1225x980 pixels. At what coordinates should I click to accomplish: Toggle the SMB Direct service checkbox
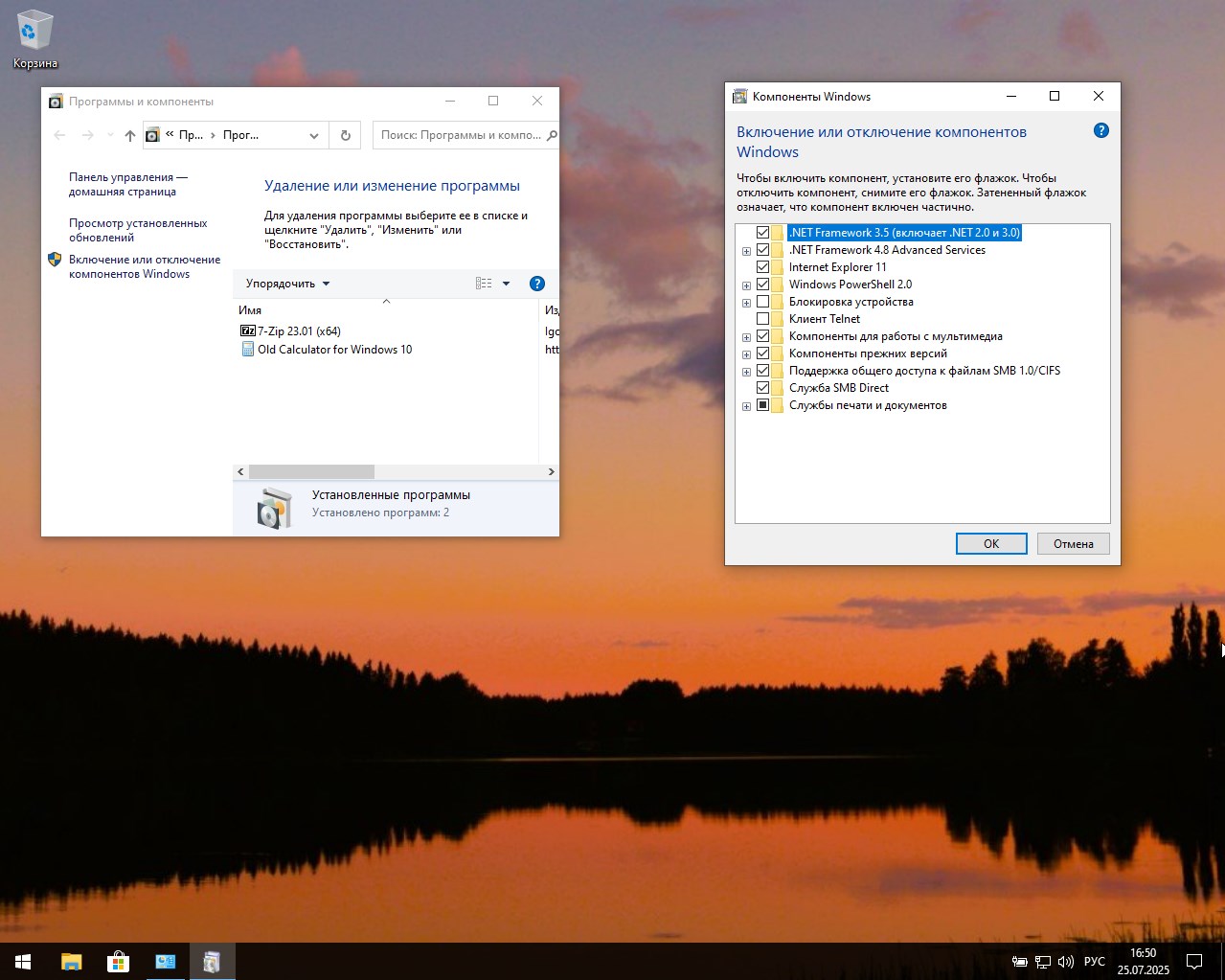pos(763,388)
